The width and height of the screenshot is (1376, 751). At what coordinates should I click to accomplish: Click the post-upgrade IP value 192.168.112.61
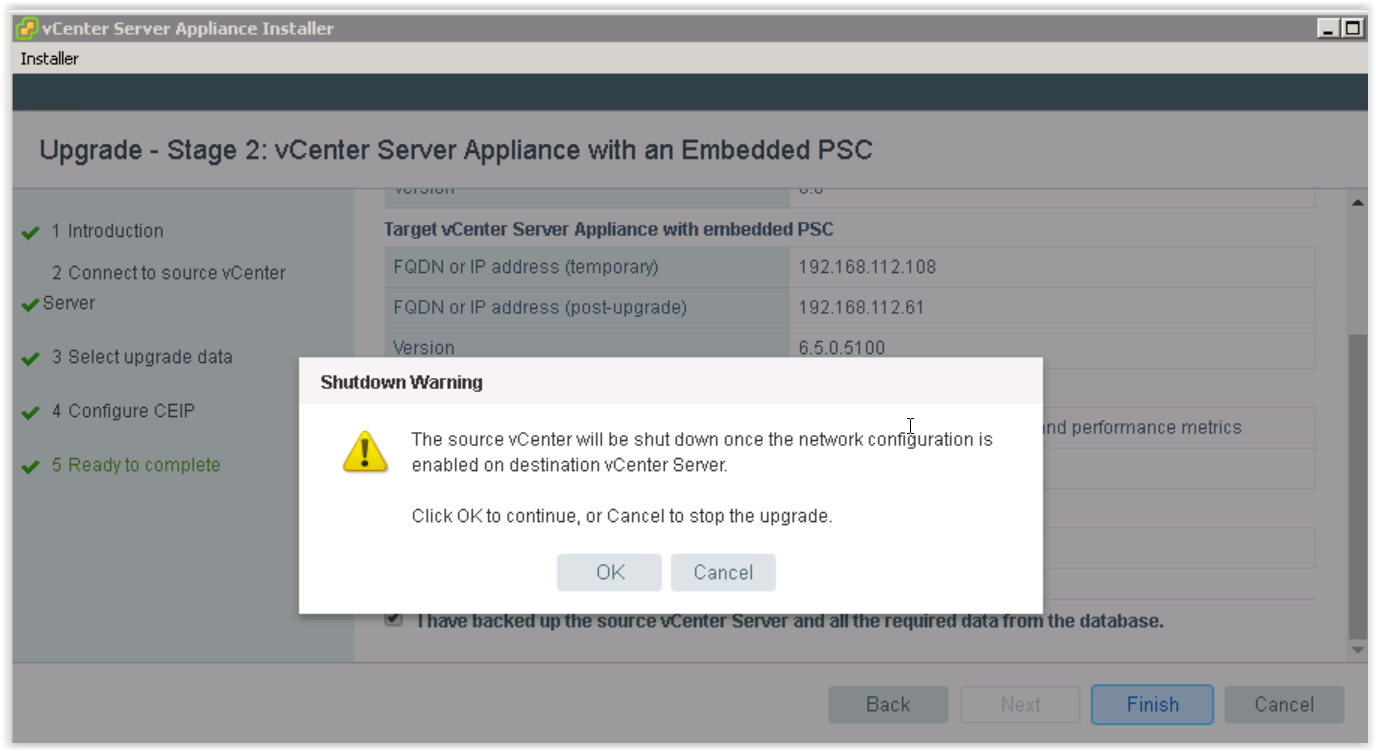coord(861,307)
